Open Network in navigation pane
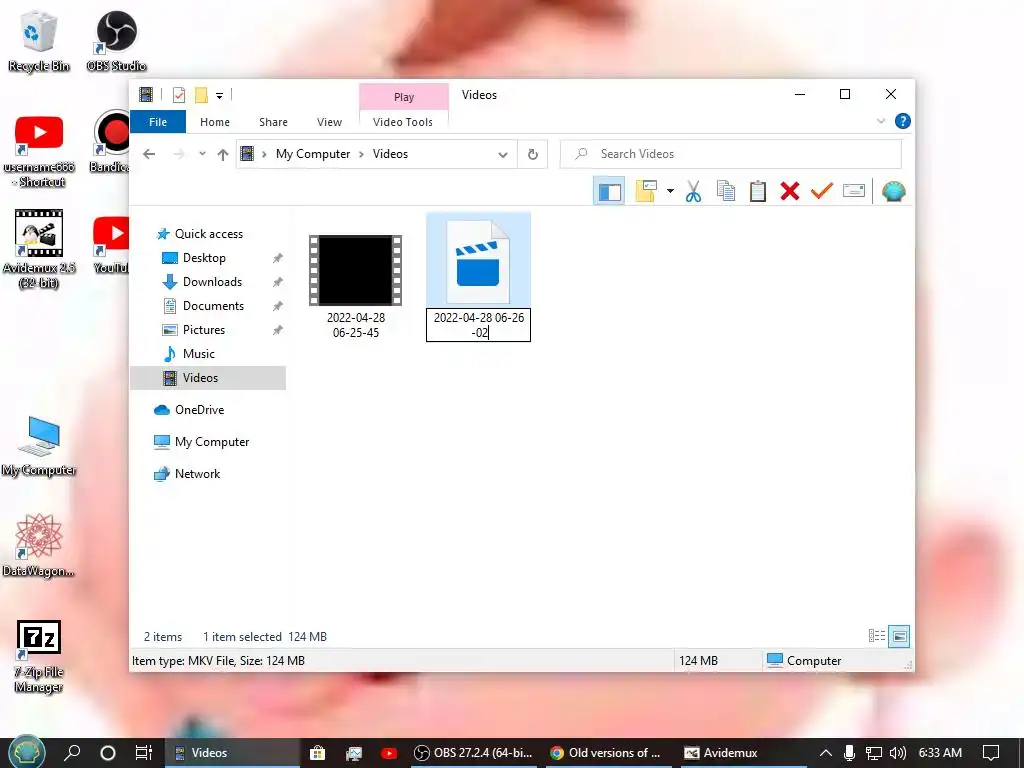 [197, 474]
